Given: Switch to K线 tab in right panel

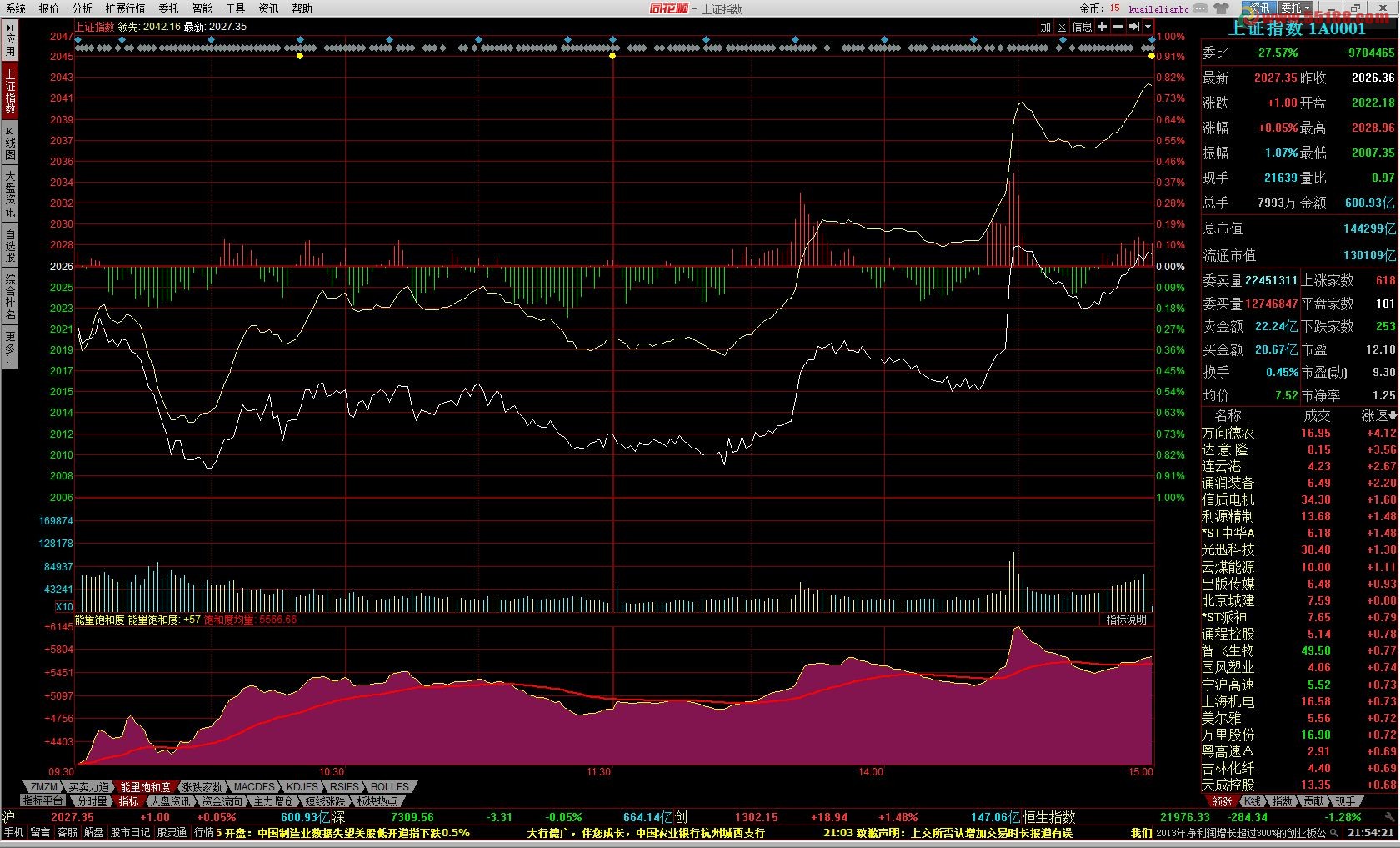Looking at the screenshot, I should point(1252,801).
